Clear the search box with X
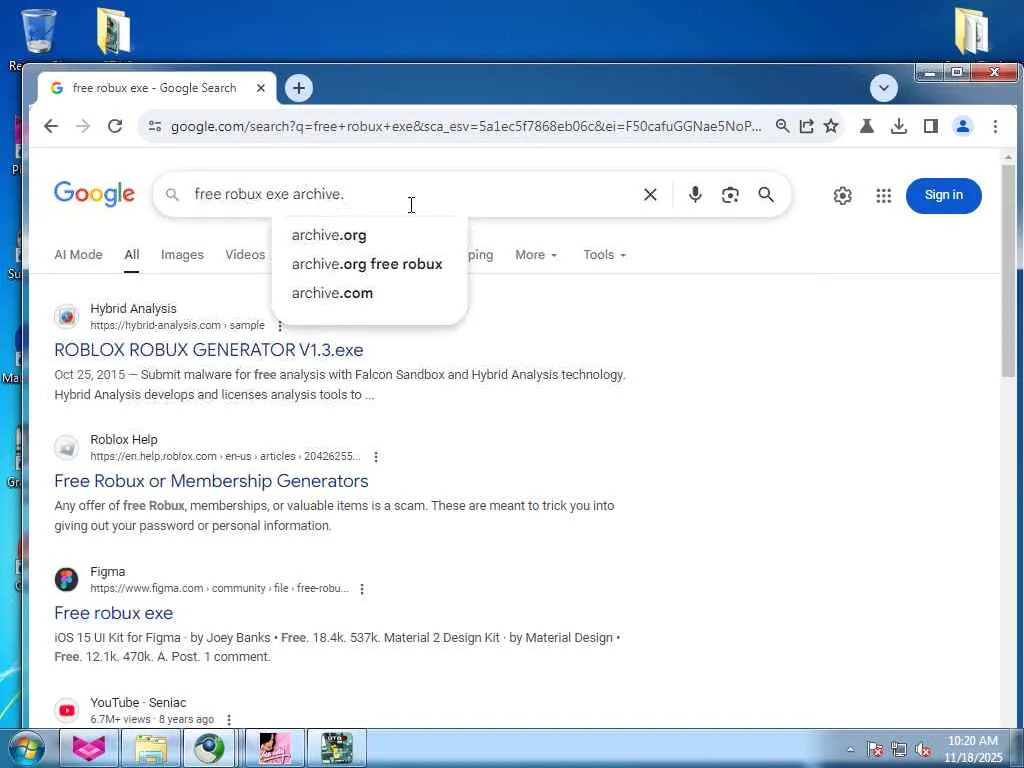This screenshot has width=1024, height=768. [650, 195]
